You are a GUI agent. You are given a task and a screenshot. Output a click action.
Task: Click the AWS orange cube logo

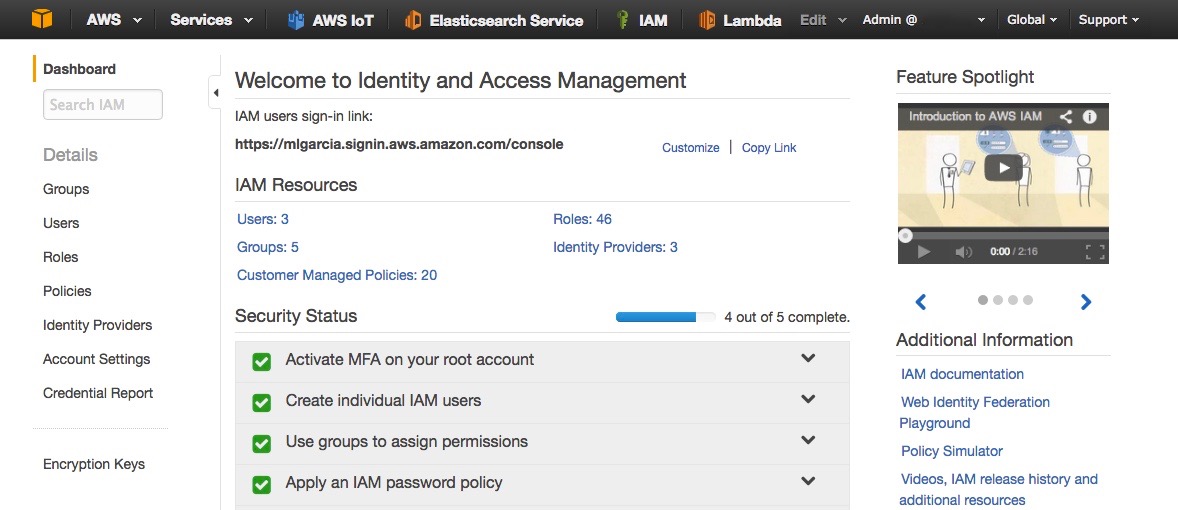[x=41, y=19]
